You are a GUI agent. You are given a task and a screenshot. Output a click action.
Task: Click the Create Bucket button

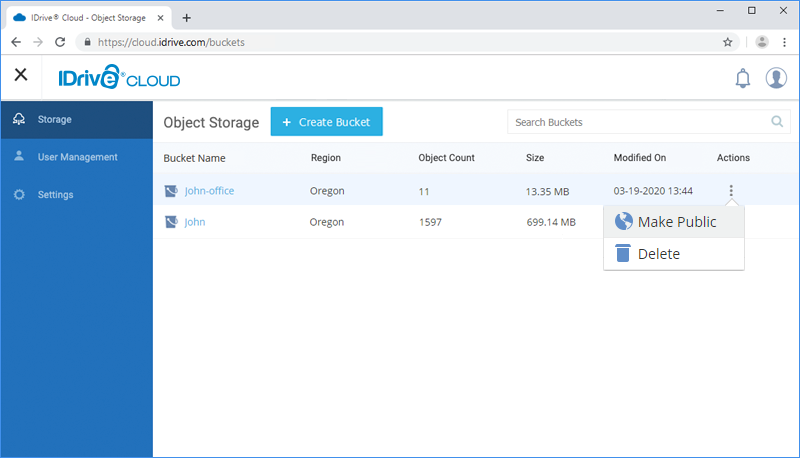[326, 122]
